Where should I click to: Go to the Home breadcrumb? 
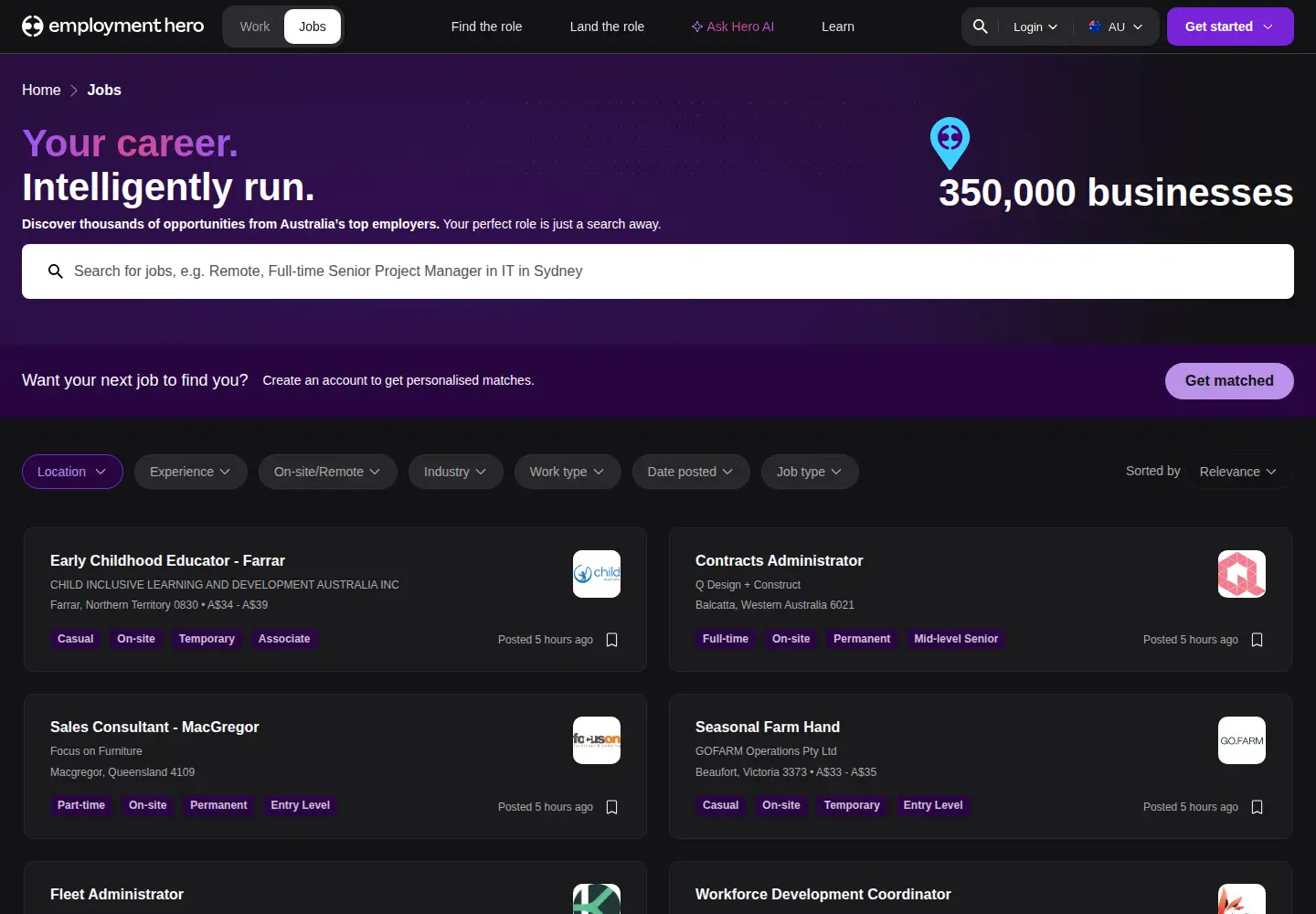click(x=41, y=90)
